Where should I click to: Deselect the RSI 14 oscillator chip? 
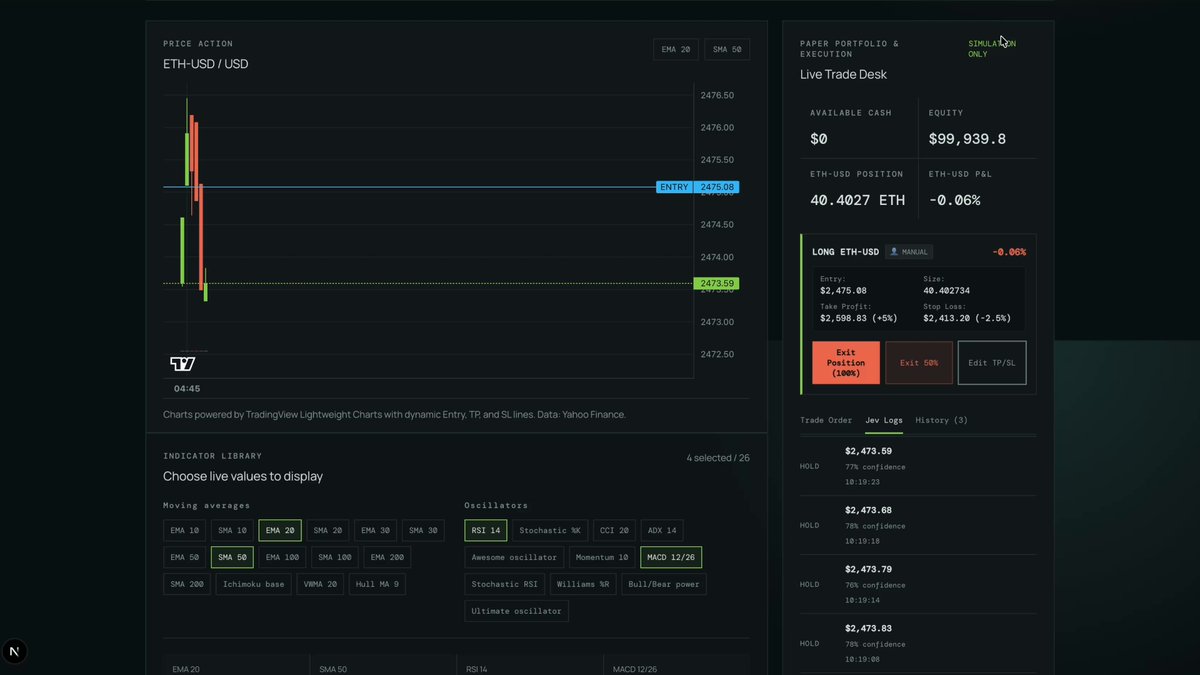click(486, 530)
